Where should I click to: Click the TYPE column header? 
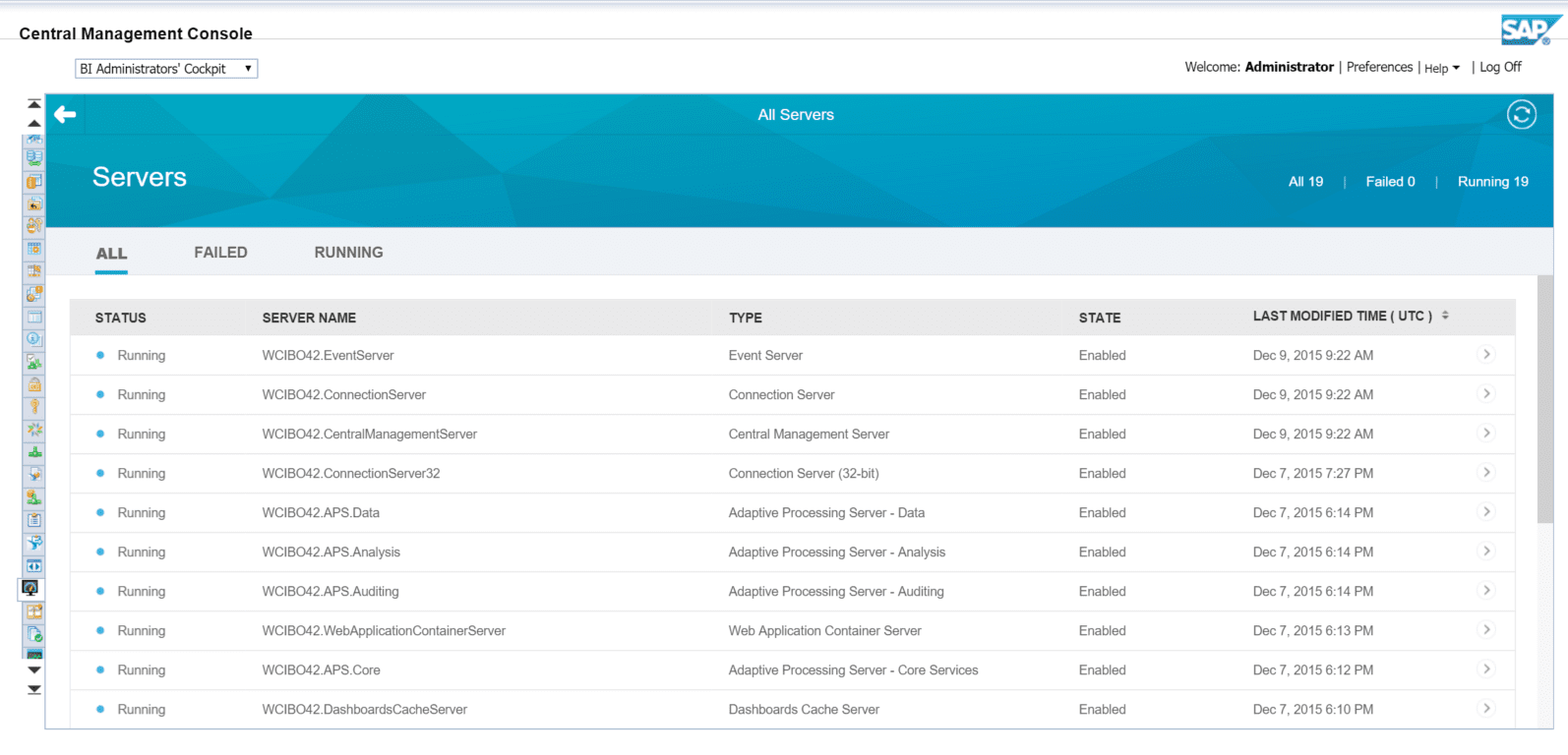tap(746, 318)
